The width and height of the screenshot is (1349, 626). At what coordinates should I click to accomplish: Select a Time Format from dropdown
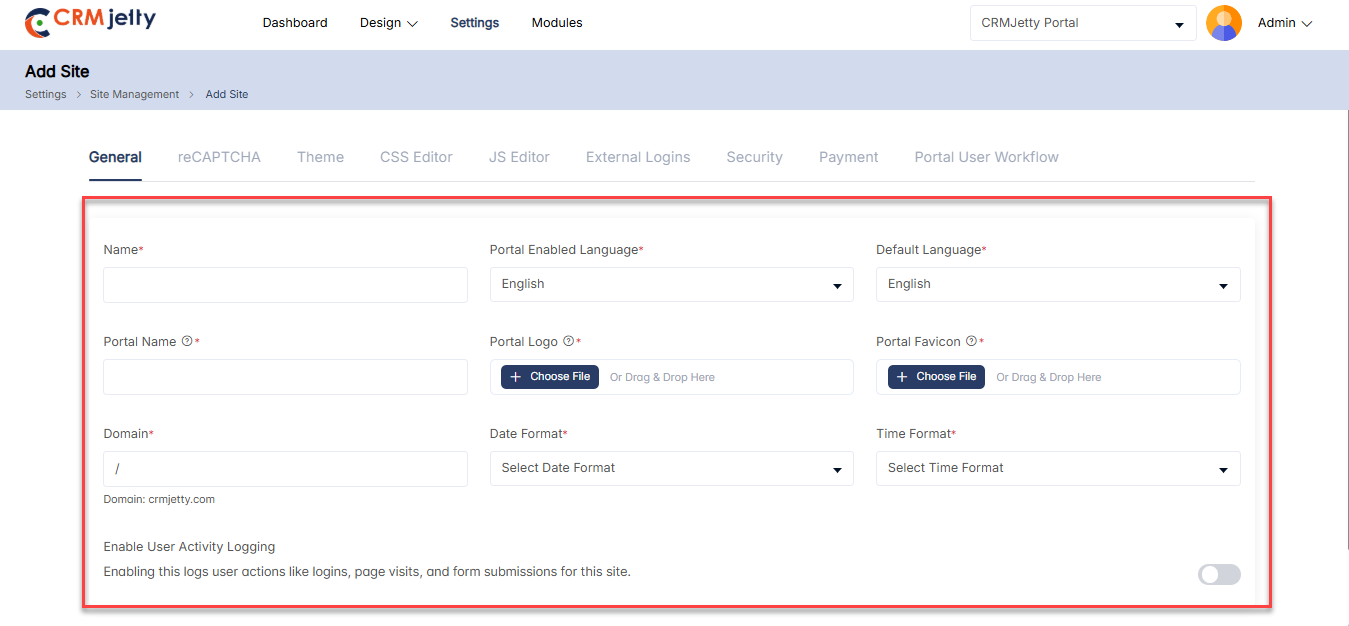1057,468
